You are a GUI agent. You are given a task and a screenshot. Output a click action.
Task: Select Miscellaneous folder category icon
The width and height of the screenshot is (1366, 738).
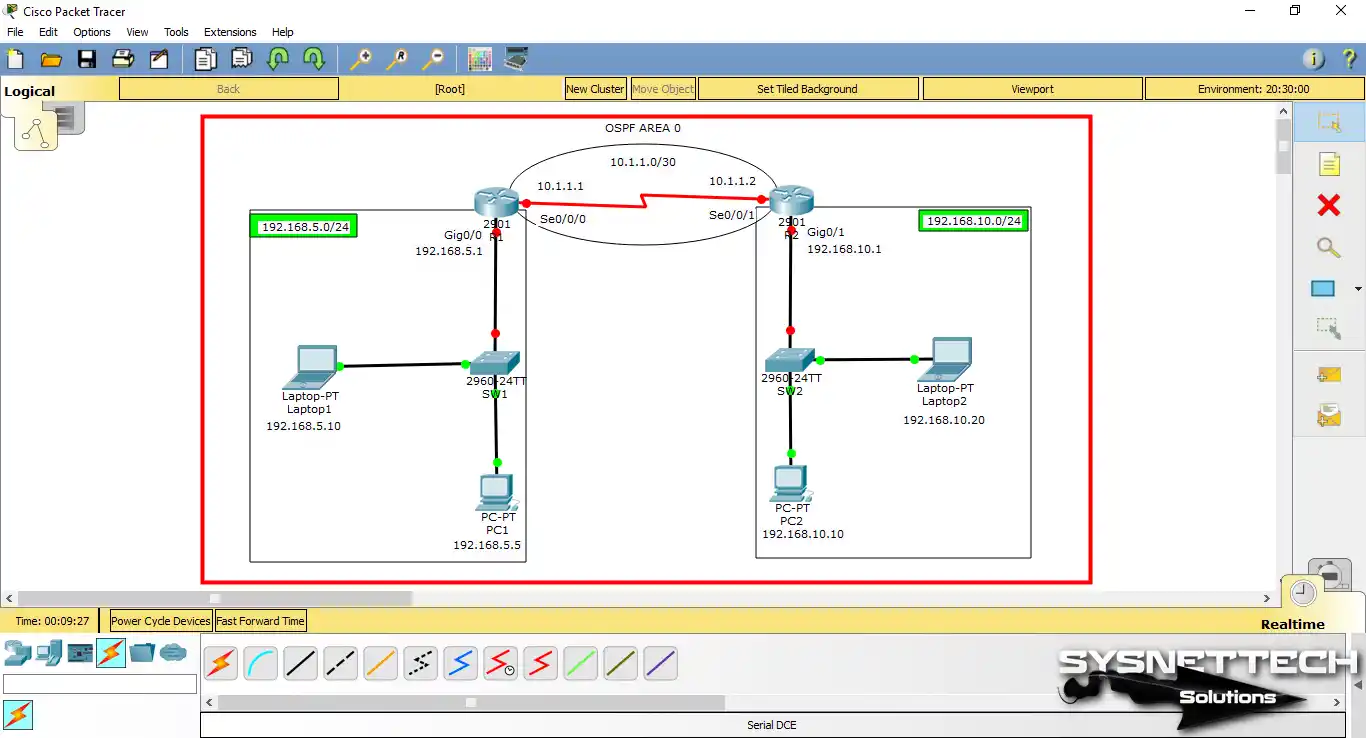point(142,653)
